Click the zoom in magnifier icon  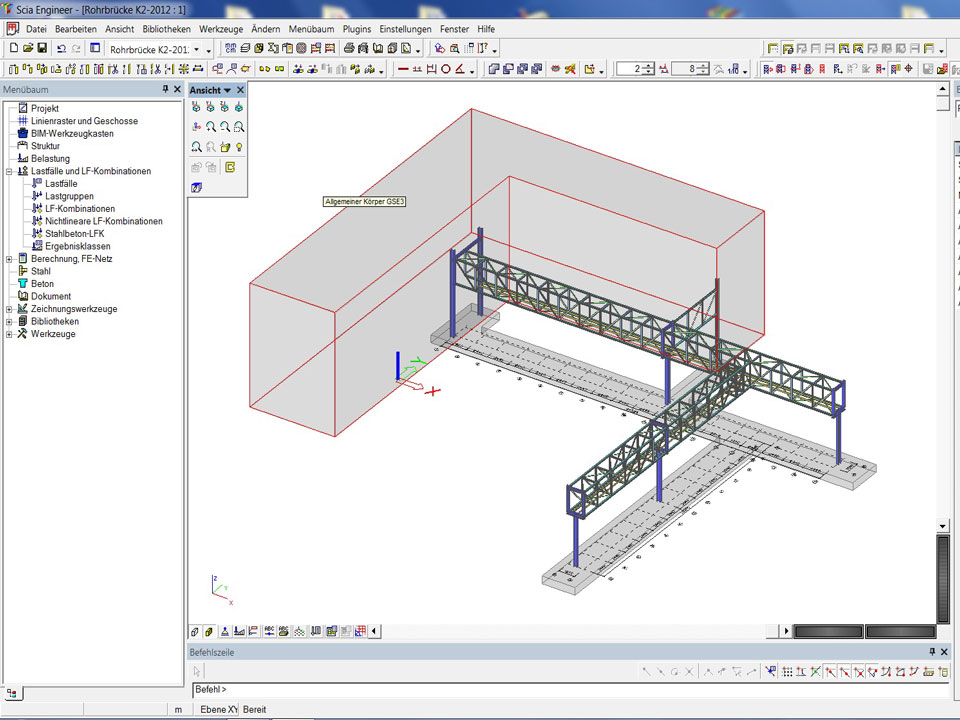tap(211, 127)
